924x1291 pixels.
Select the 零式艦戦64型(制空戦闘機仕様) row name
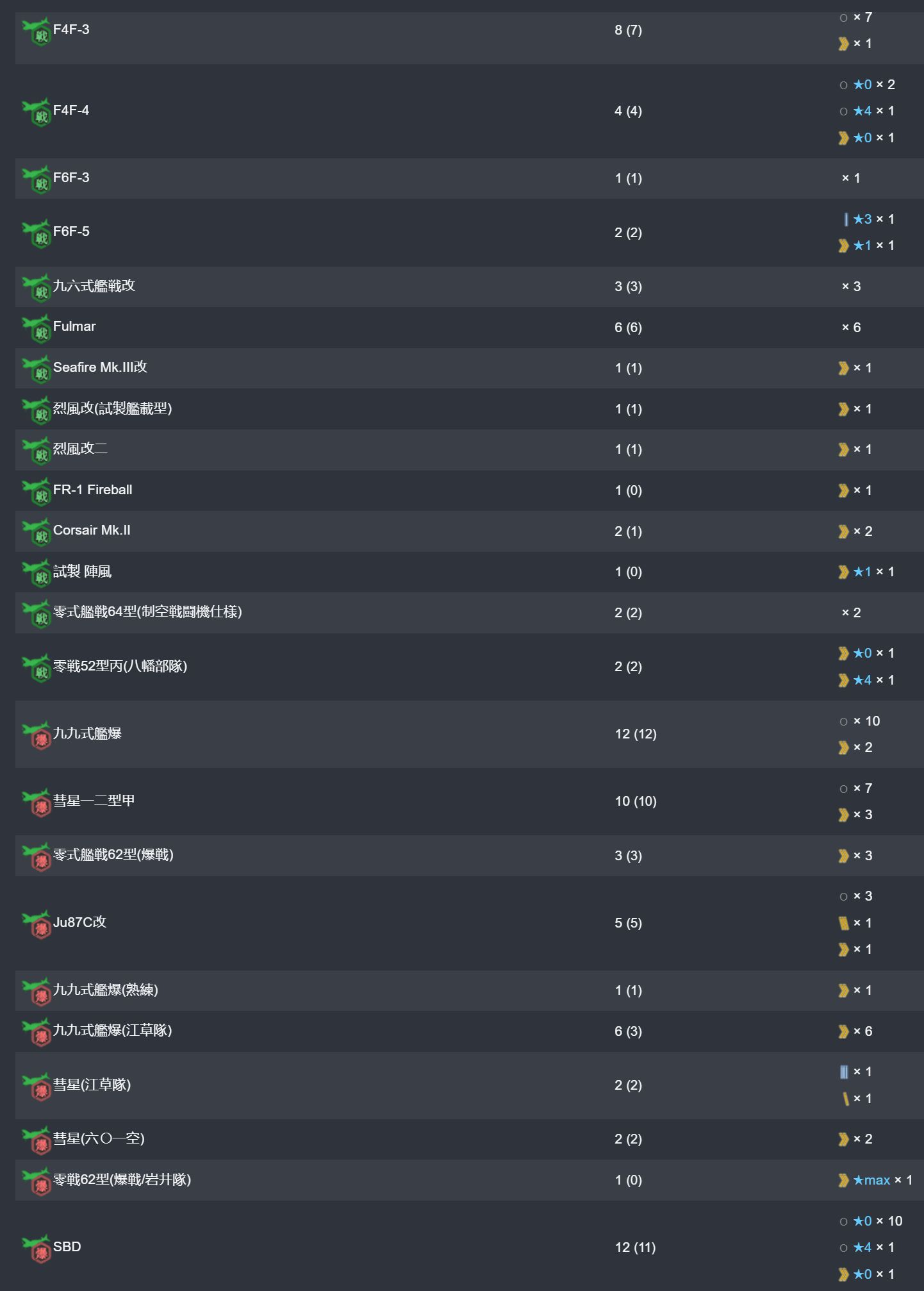click(x=147, y=612)
